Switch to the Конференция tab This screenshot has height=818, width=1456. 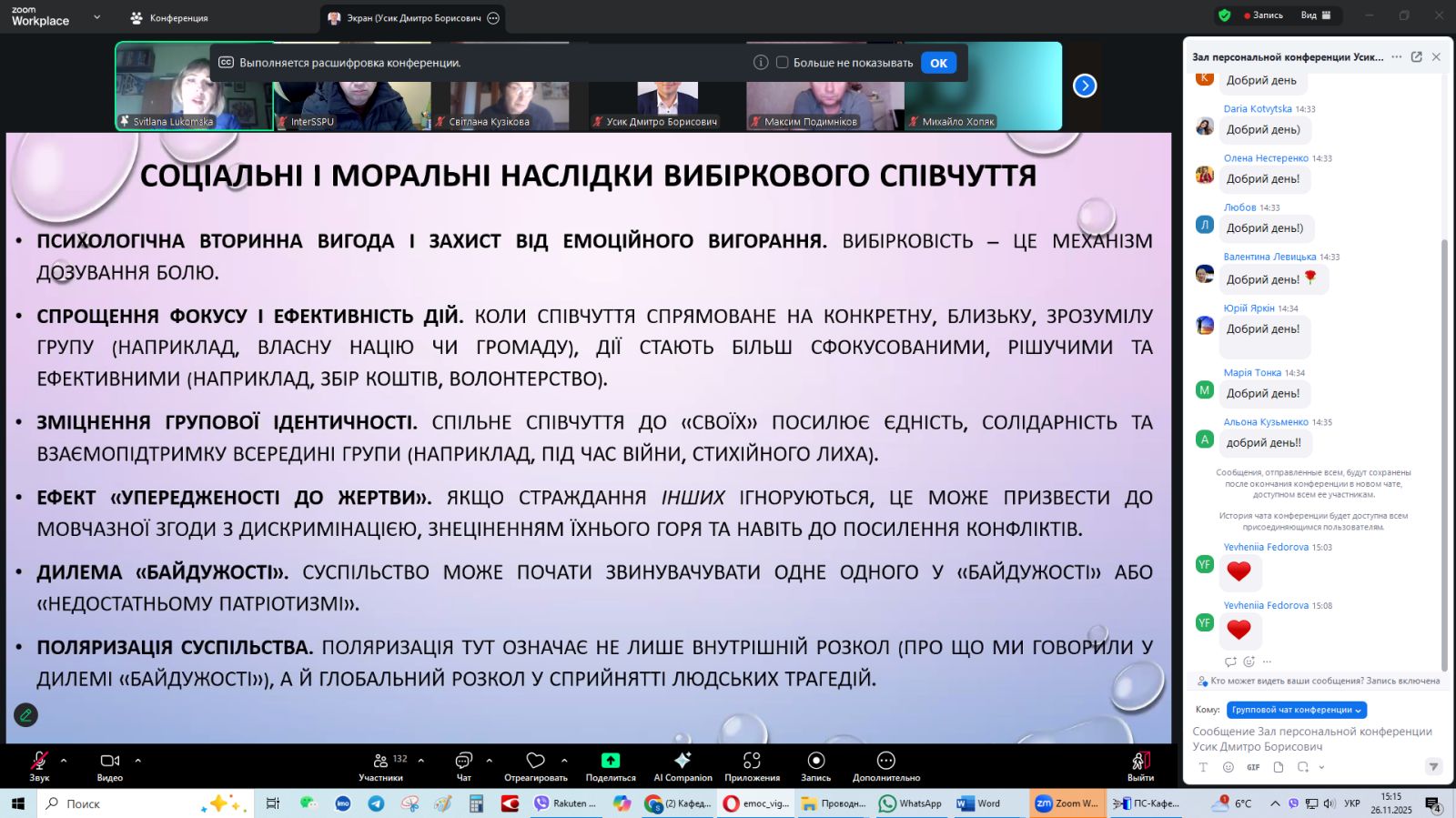(x=169, y=18)
